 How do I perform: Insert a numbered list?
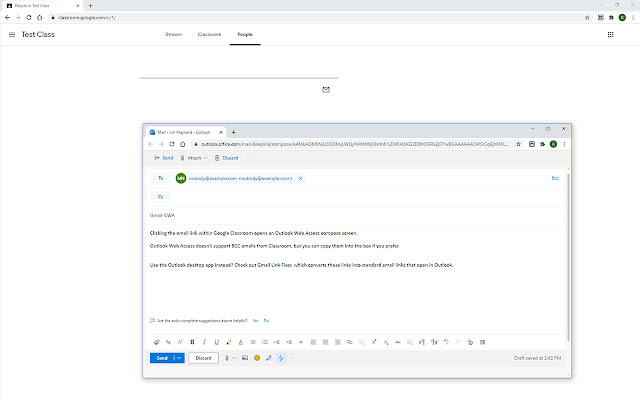[x=264, y=342]
